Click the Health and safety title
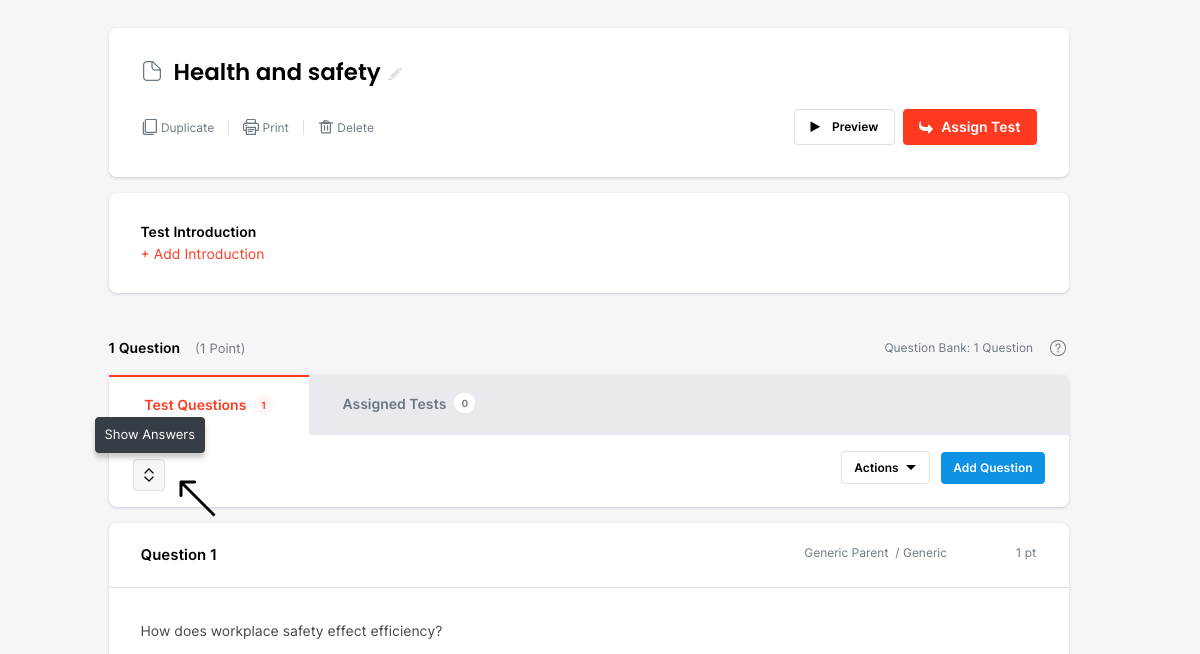Image resolution: width=1200 pixels, height=654 pixels. [276, 73]
